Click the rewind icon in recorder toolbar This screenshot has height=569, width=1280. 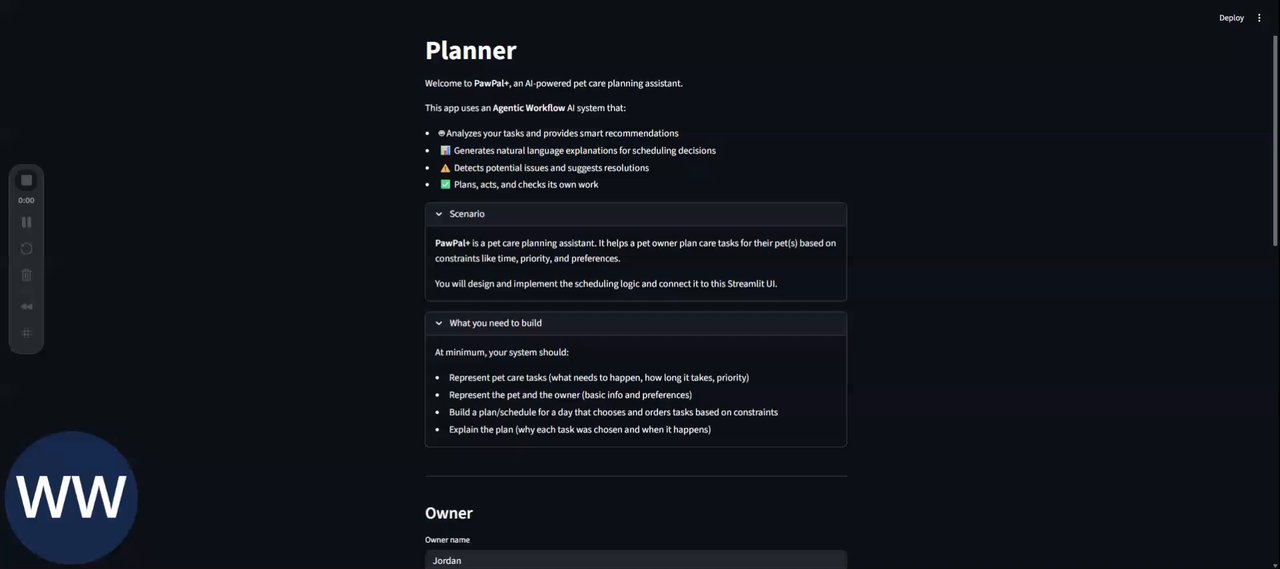pos(27,307)
